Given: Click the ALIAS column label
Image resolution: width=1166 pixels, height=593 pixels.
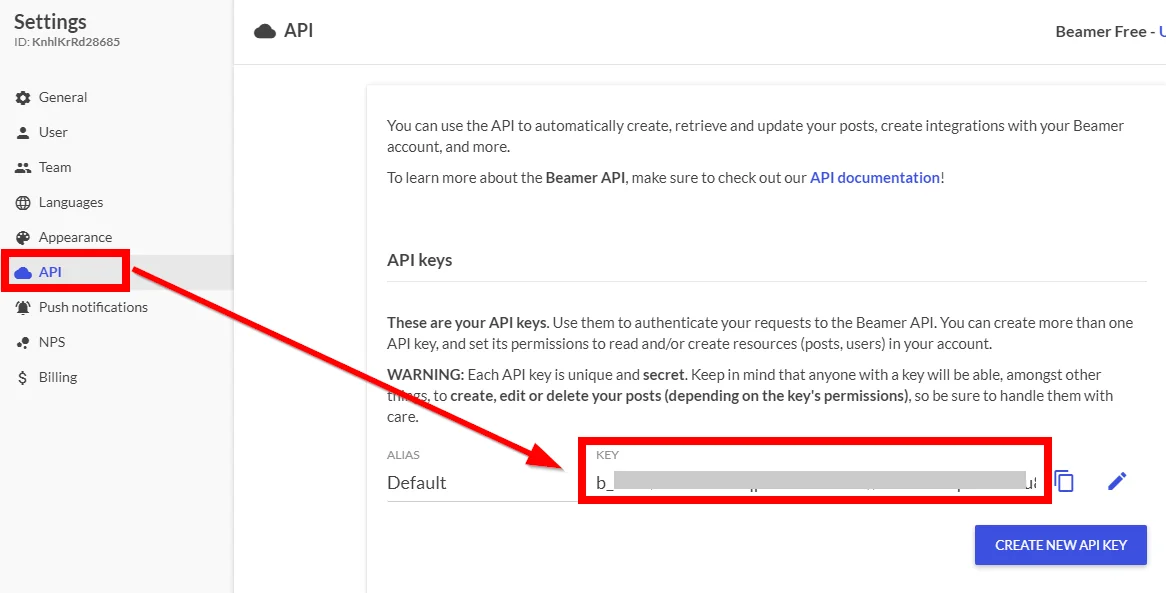Looking at the screenshot, I should click(404, 455).
